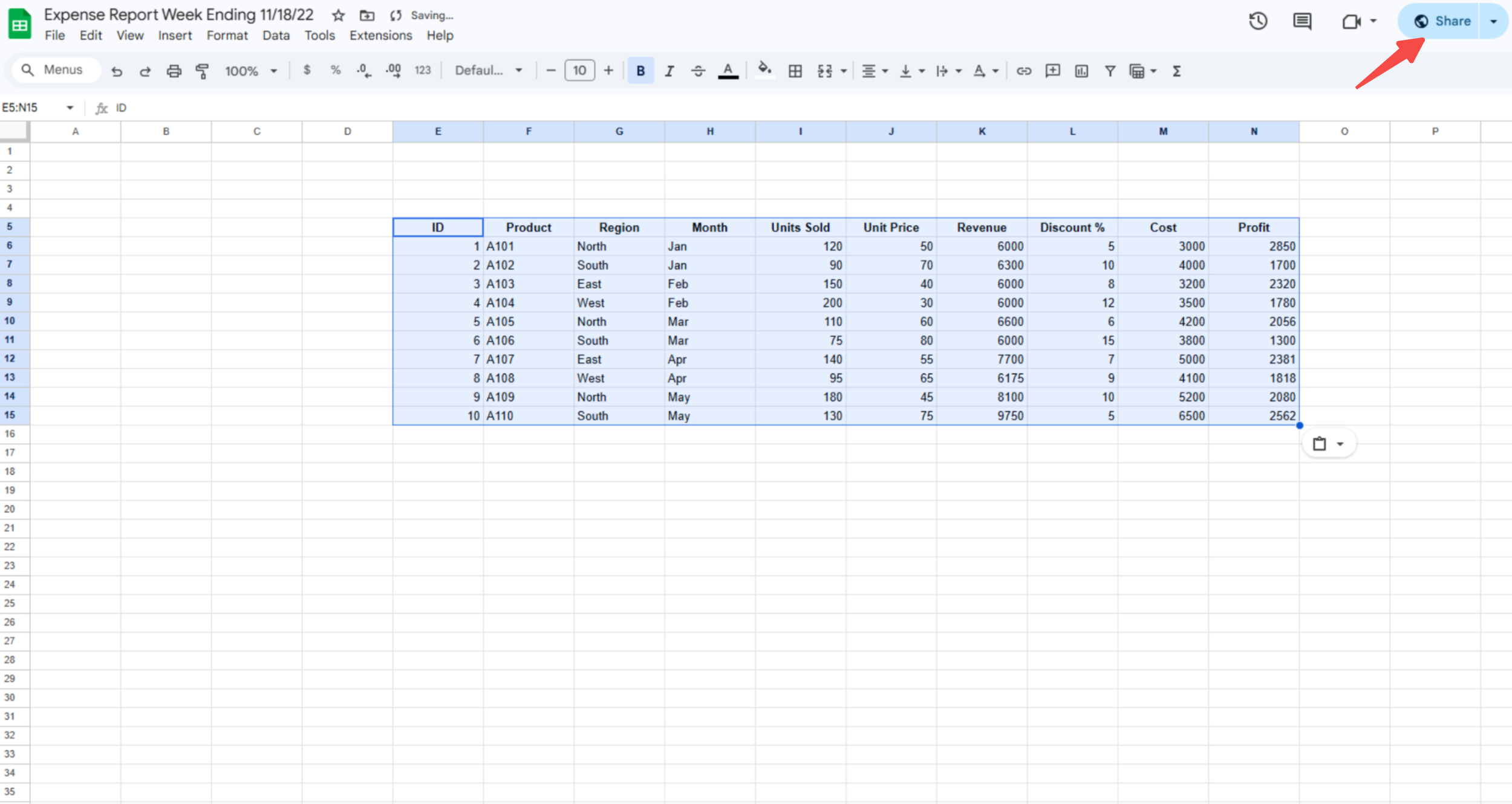
Task: Toggle strikethrough formatting
Action: [x=698, y=71]
